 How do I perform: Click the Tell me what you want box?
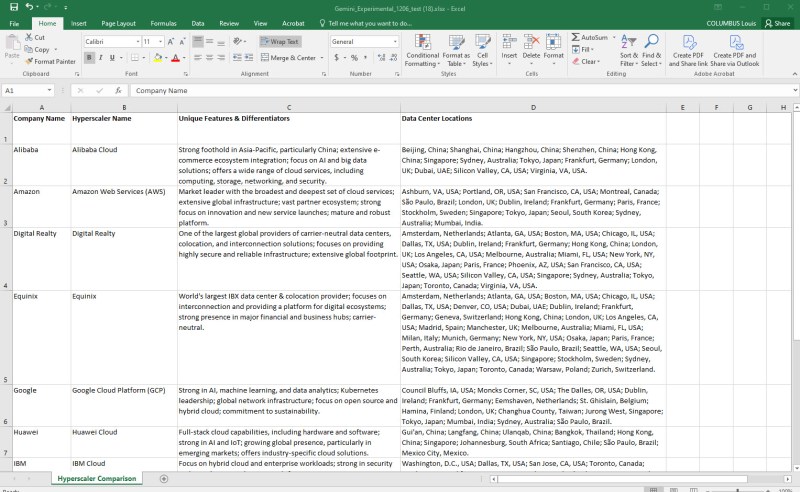[365, 23]
